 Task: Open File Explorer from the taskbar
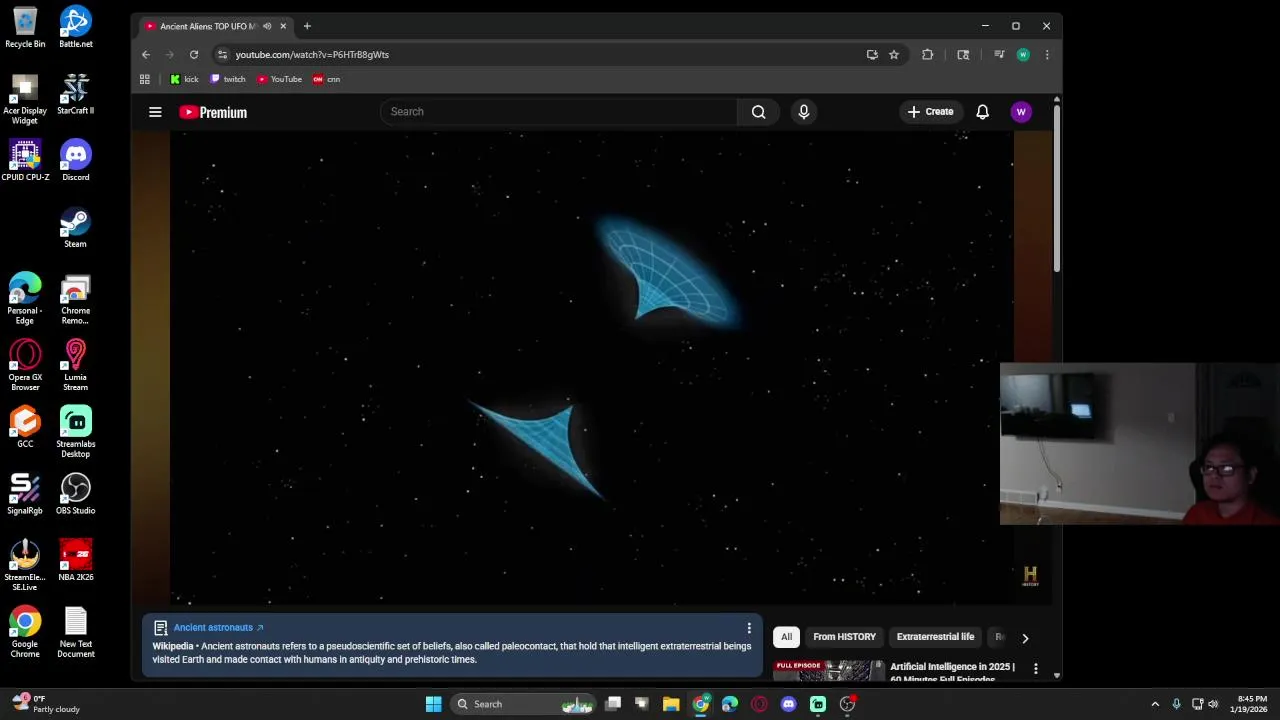pyautogui.click(x=671, y=704)
